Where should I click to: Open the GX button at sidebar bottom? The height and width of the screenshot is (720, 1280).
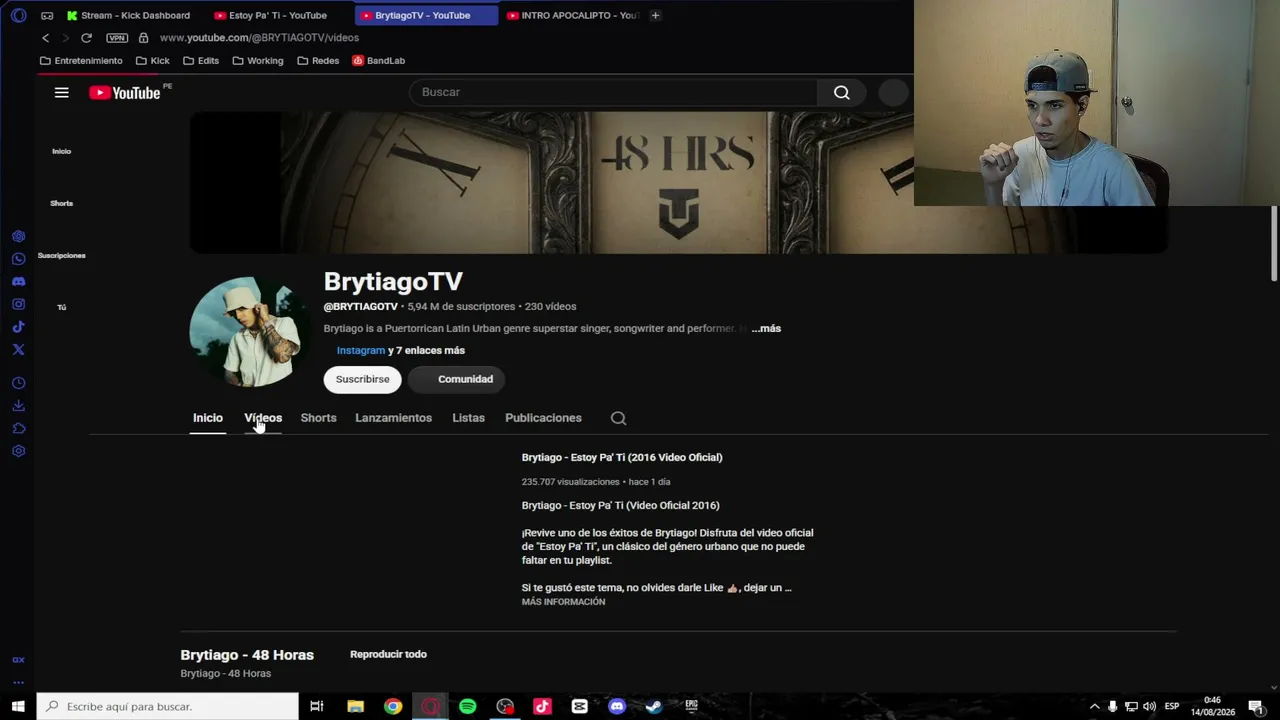[x=18, y=660]
